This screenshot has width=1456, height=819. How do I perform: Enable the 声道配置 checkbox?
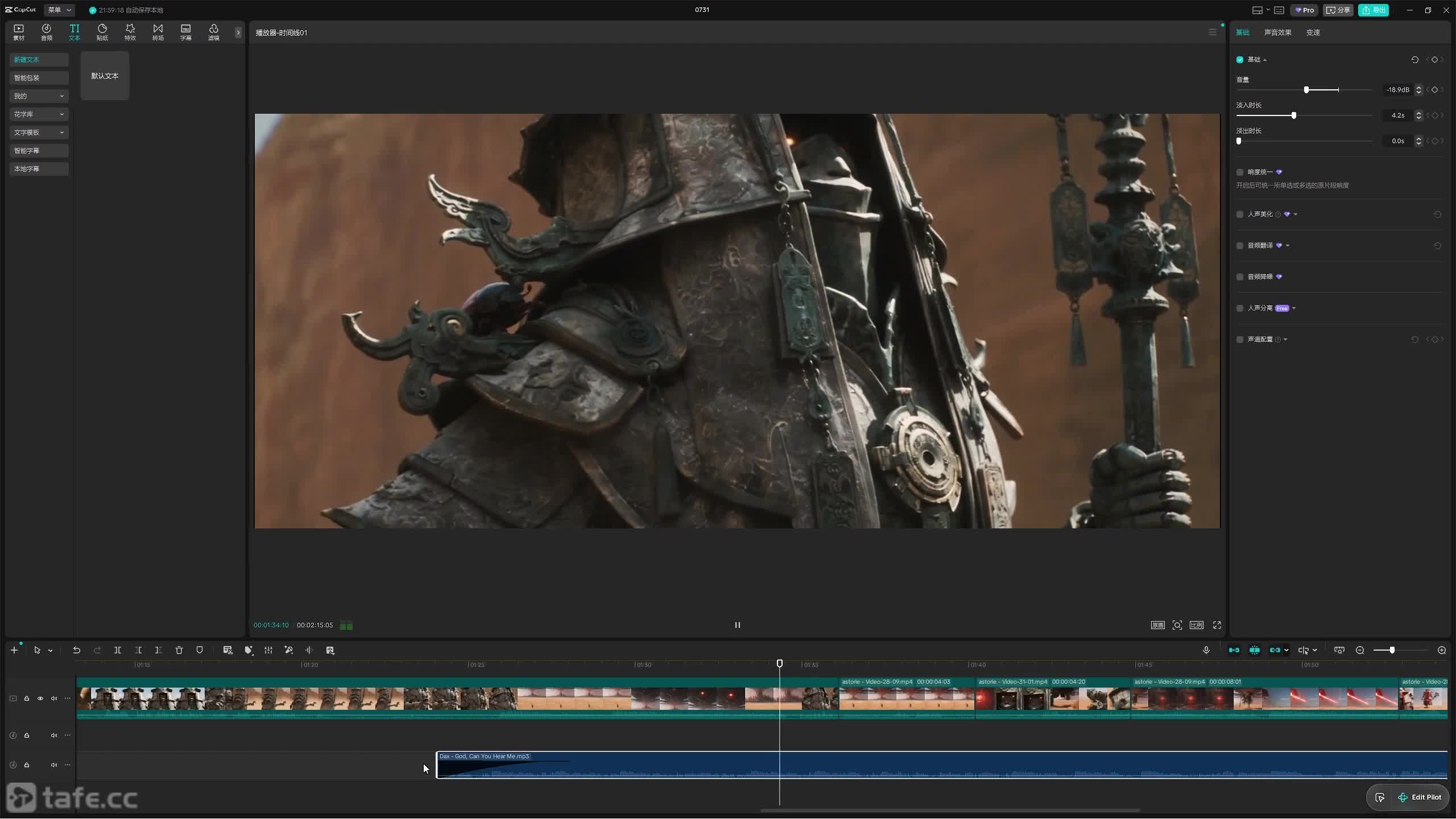[x=1240, y=340]
